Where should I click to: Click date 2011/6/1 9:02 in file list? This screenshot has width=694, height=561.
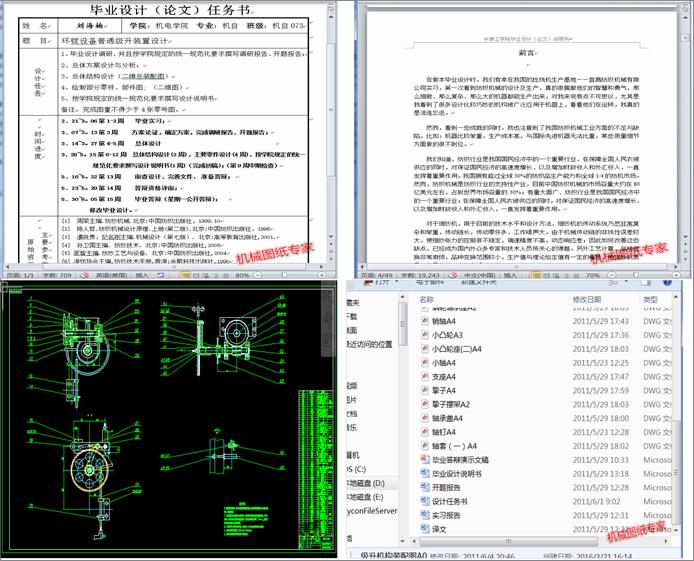click(597, 501)
